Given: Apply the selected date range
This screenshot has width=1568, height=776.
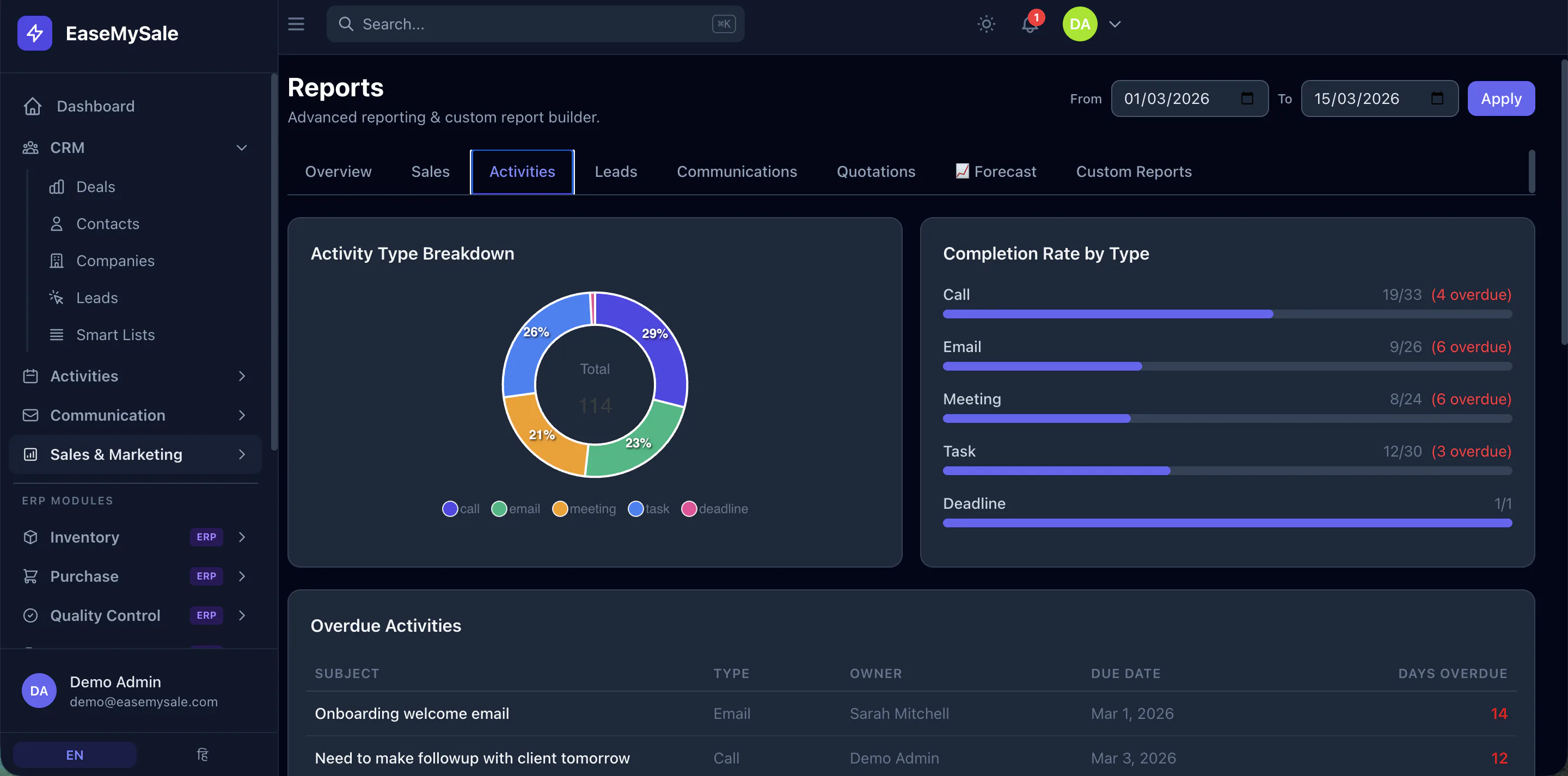Looking at the screenshot, I should click(1500, 98).
